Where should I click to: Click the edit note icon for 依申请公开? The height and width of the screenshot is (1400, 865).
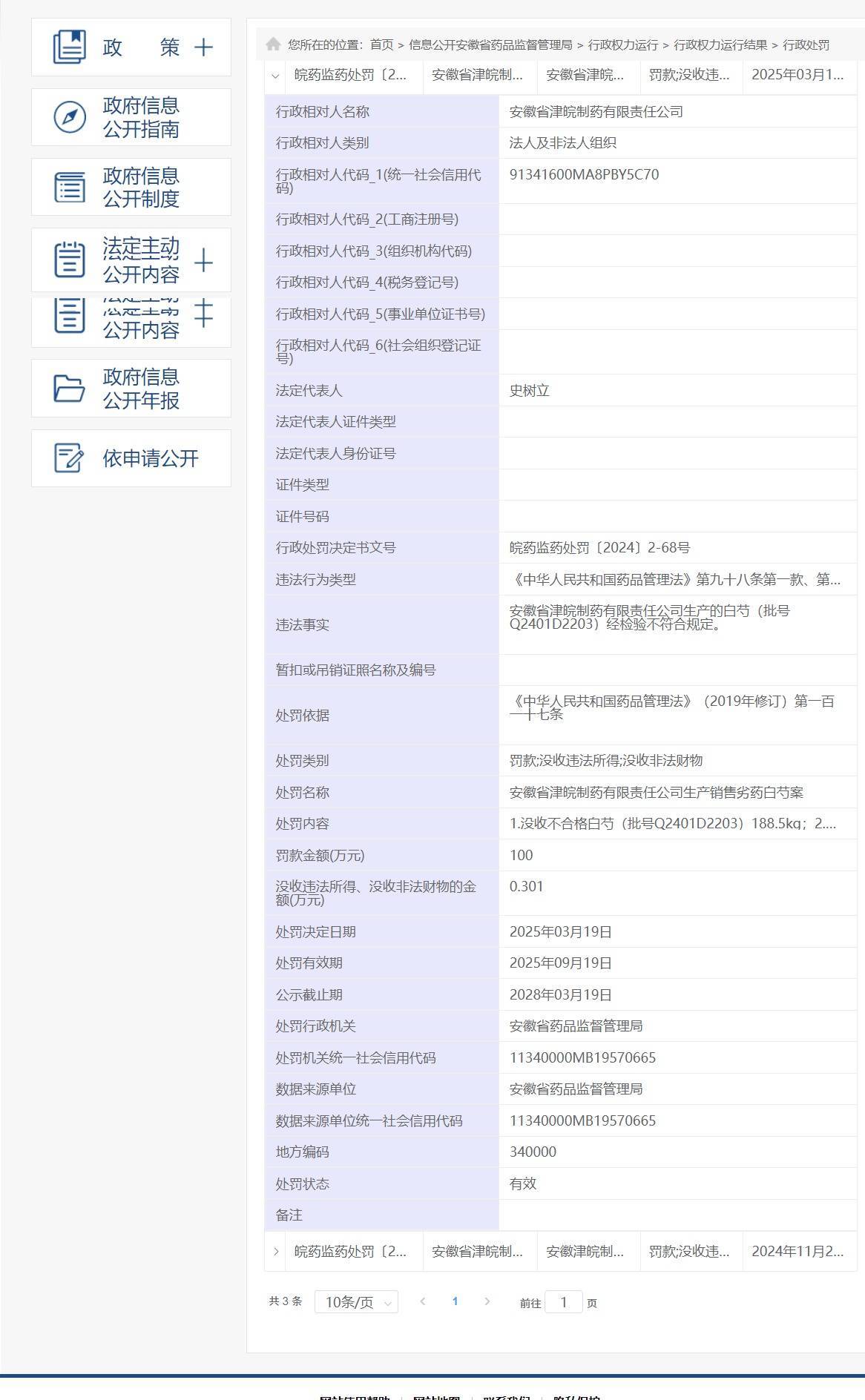point(70,458)
